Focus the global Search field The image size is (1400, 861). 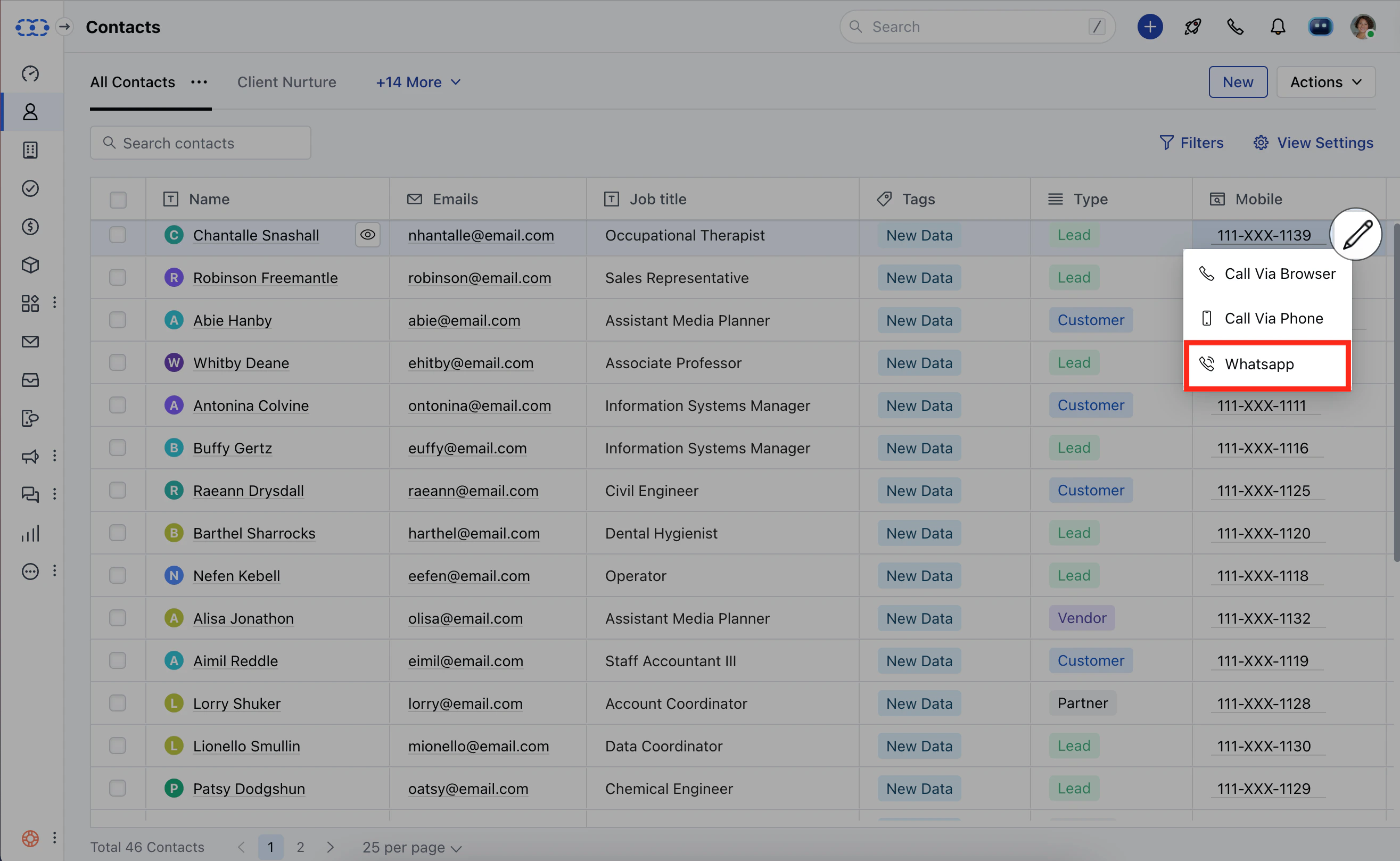tap(977, 27)
